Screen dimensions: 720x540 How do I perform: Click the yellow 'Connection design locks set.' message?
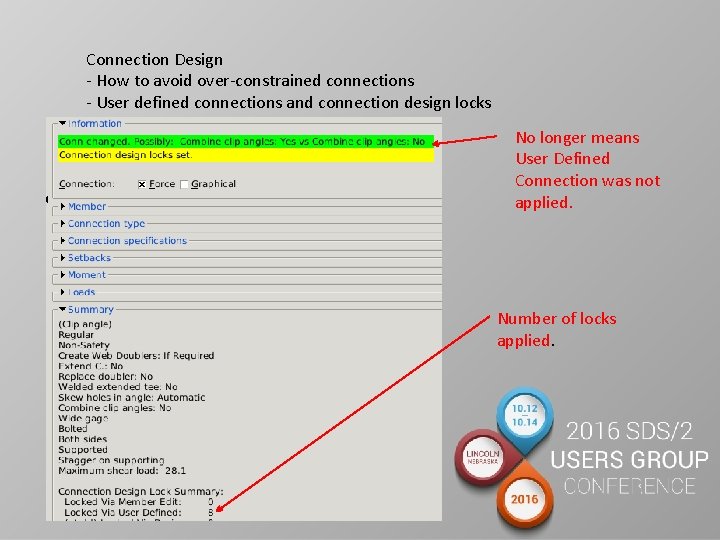coord(246,155)
